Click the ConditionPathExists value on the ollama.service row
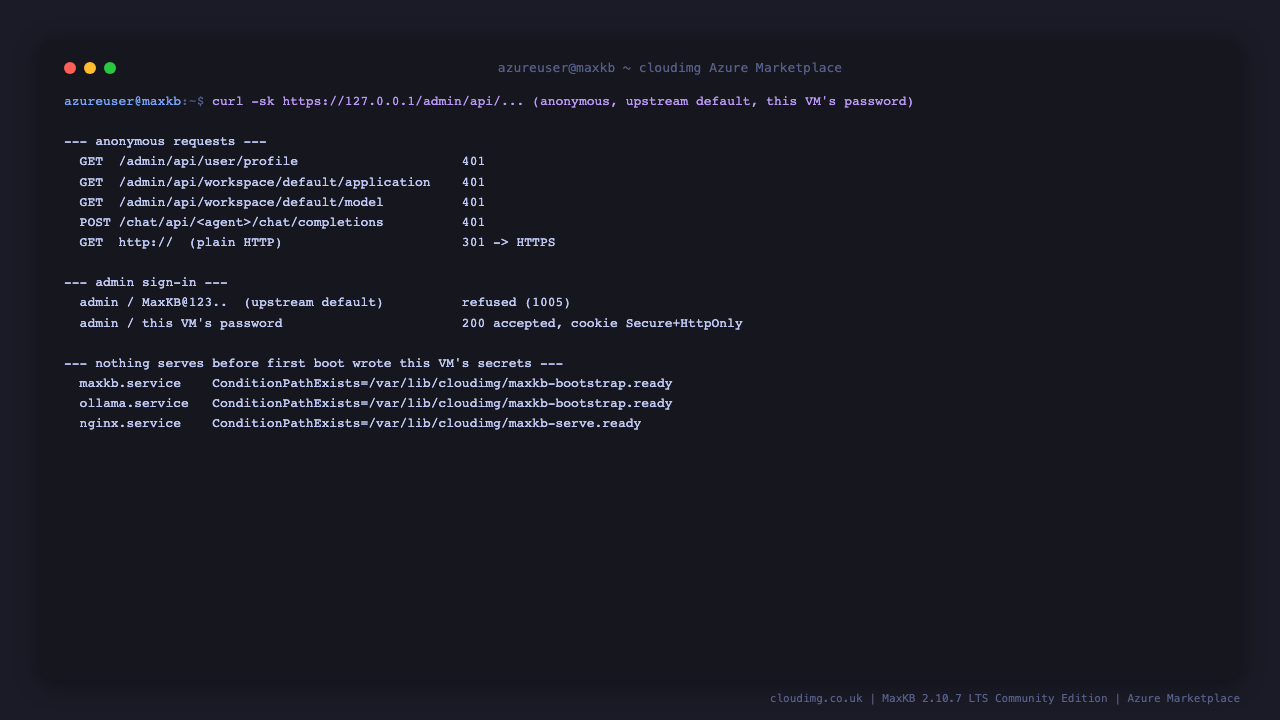 click(x=442, y=403)
